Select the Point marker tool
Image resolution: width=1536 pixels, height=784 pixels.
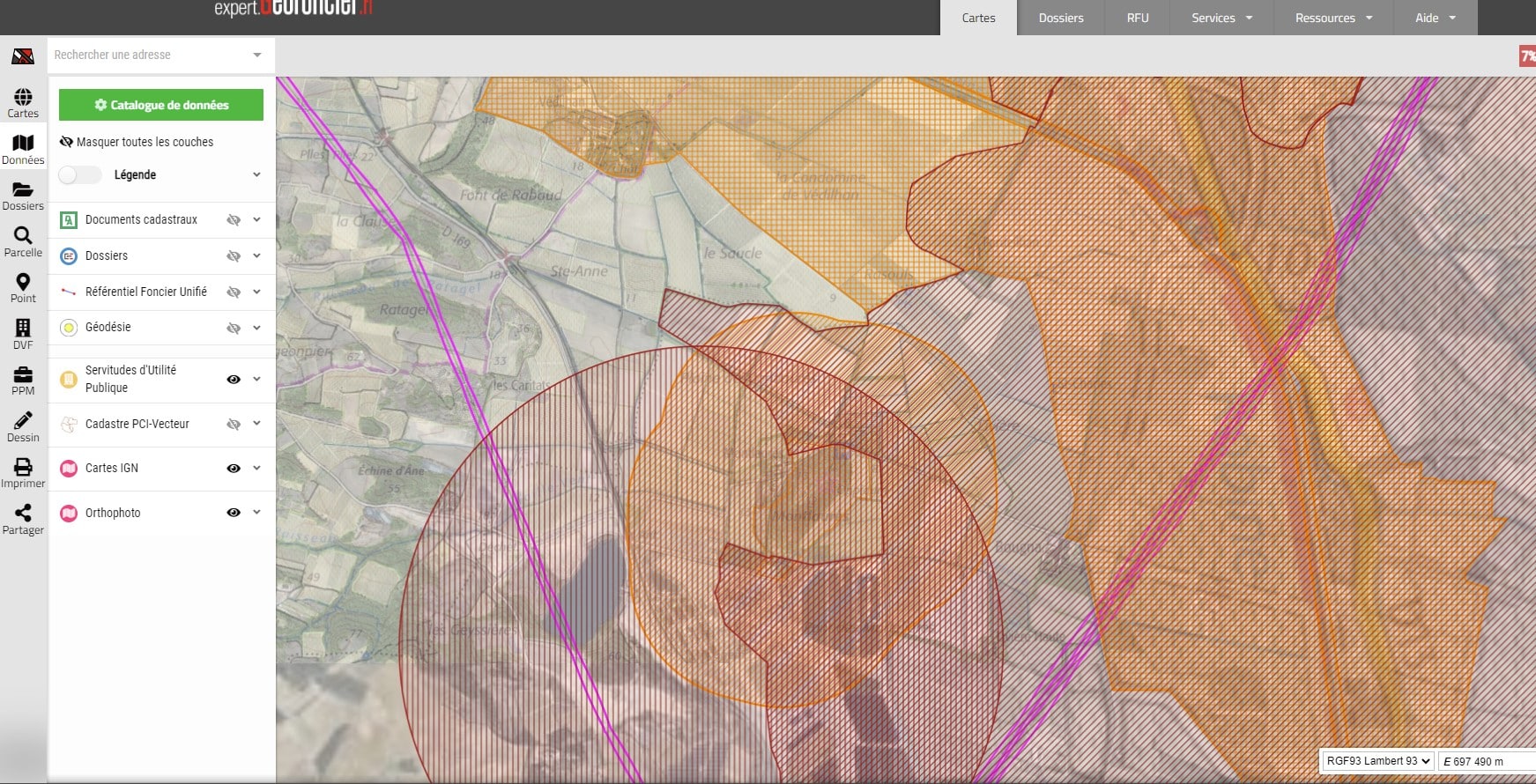coord(23,288)
